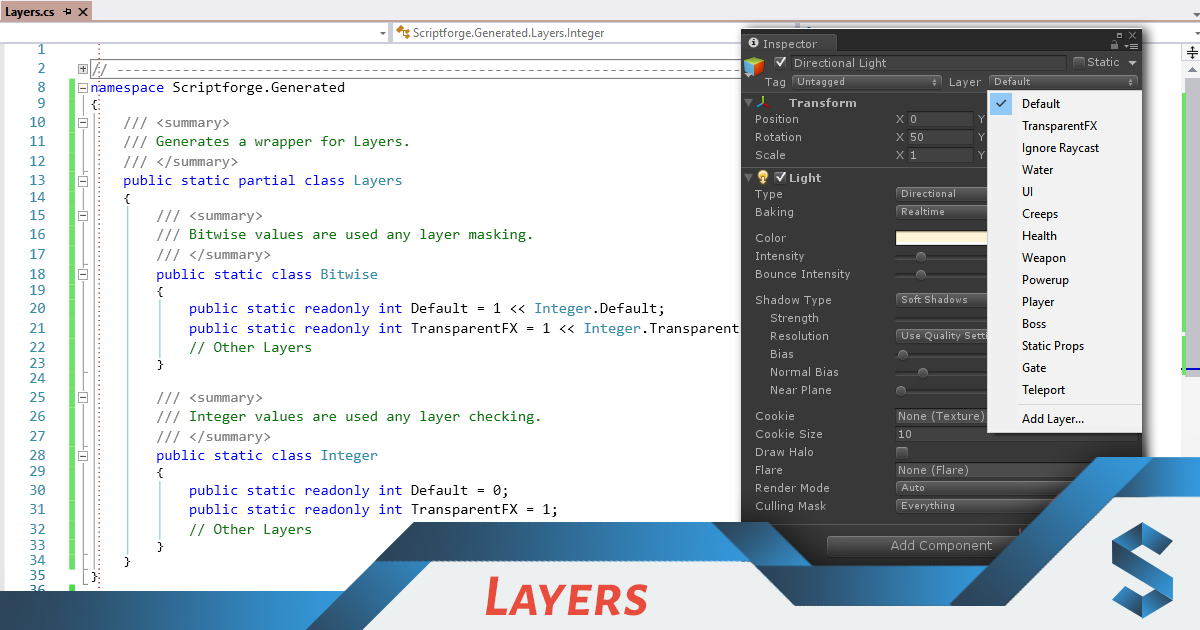The image size is (1200, 630).
Task: Set layer to Teleport
Action: pyautogui.click(x=1064, y=390)
